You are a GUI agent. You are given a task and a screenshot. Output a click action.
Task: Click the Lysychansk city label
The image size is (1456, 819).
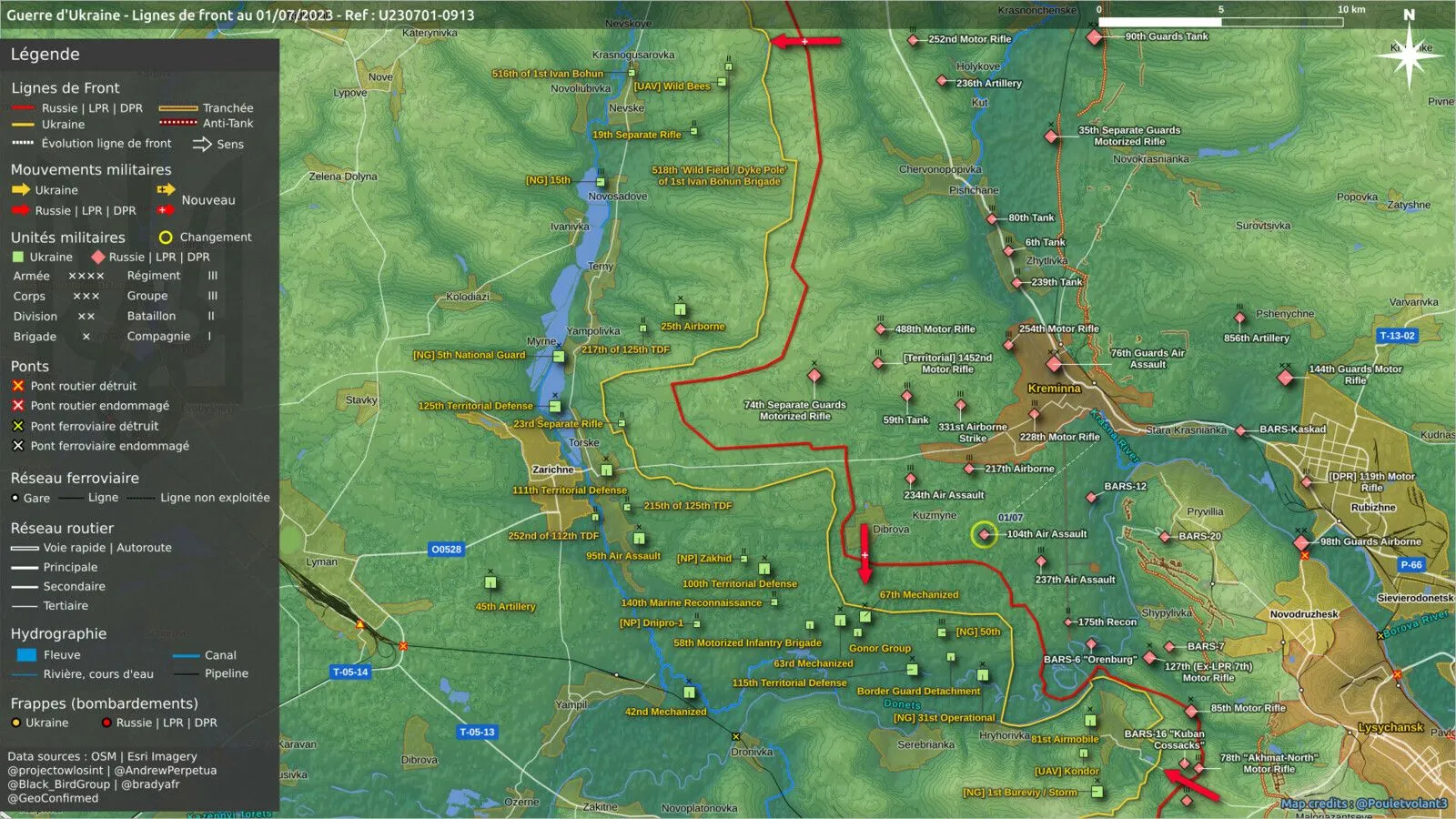(1390, 728)
